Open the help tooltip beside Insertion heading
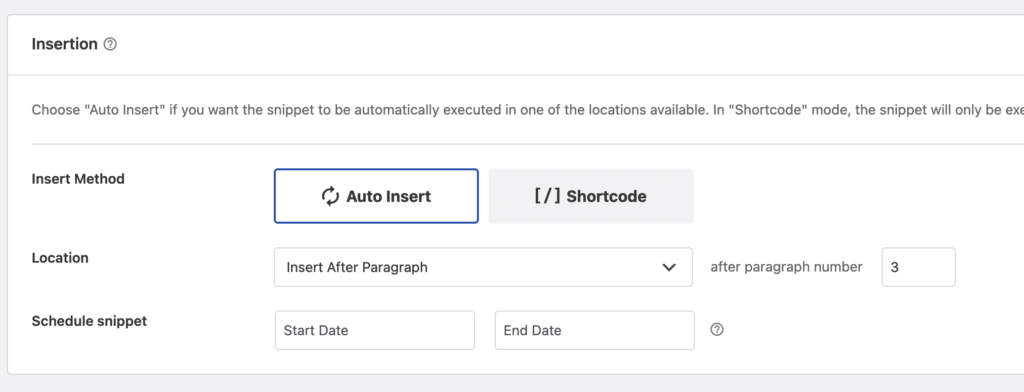 (x=110, y=44)
